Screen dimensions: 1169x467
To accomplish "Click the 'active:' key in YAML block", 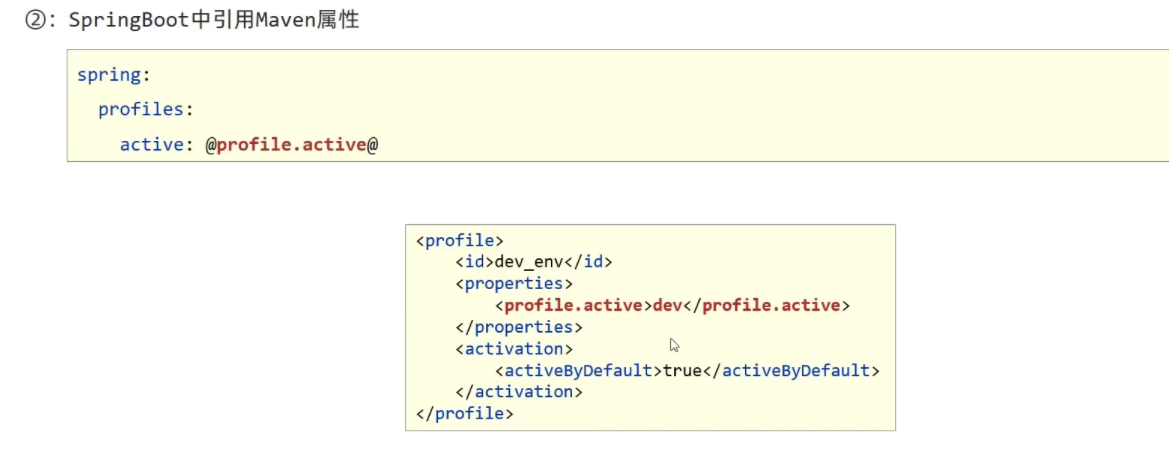I will point(157,145).
